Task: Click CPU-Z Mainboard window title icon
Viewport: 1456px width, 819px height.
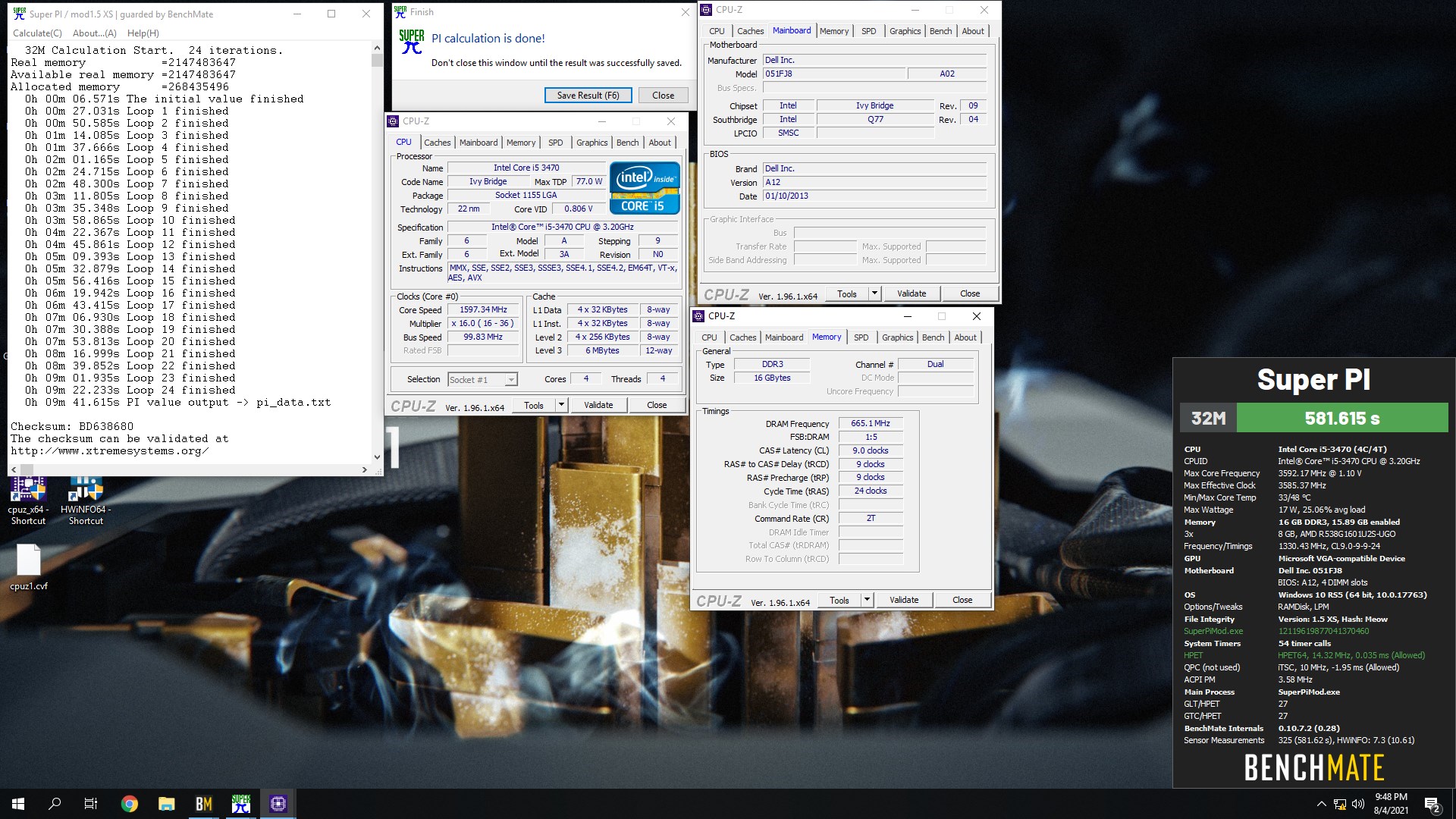Action: (x=706, y=10)
